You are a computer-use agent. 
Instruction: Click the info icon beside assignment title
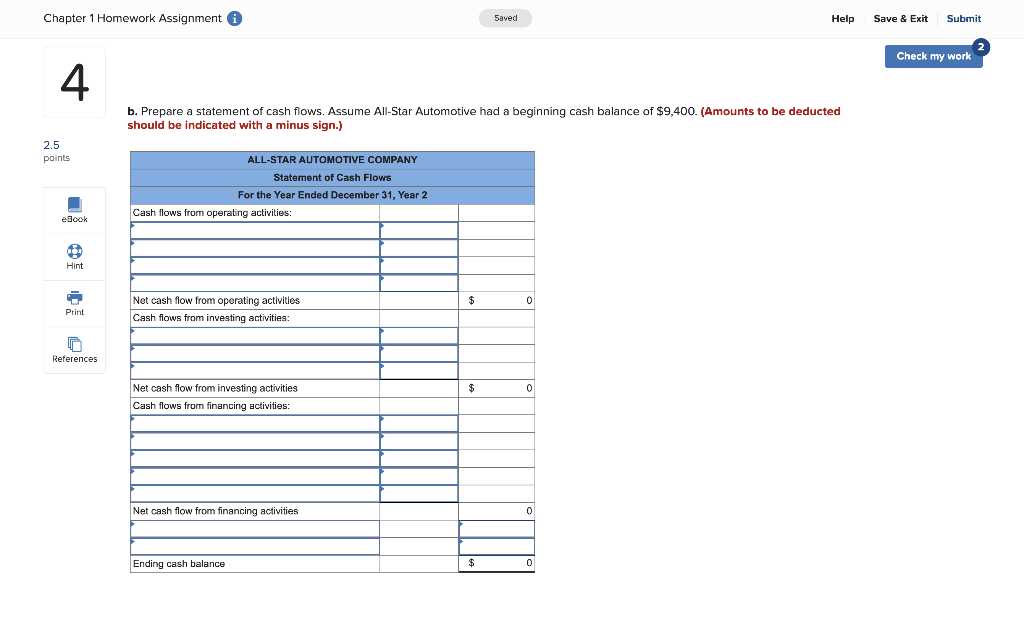(234, 18)
